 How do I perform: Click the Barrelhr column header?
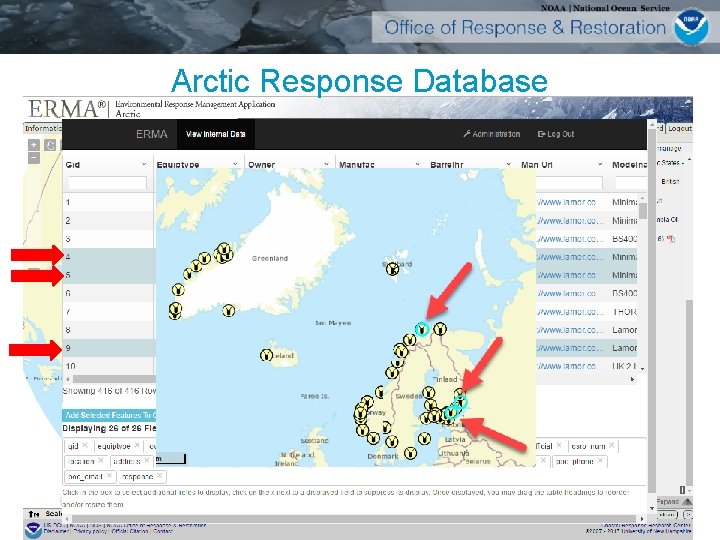coord(447,164)
